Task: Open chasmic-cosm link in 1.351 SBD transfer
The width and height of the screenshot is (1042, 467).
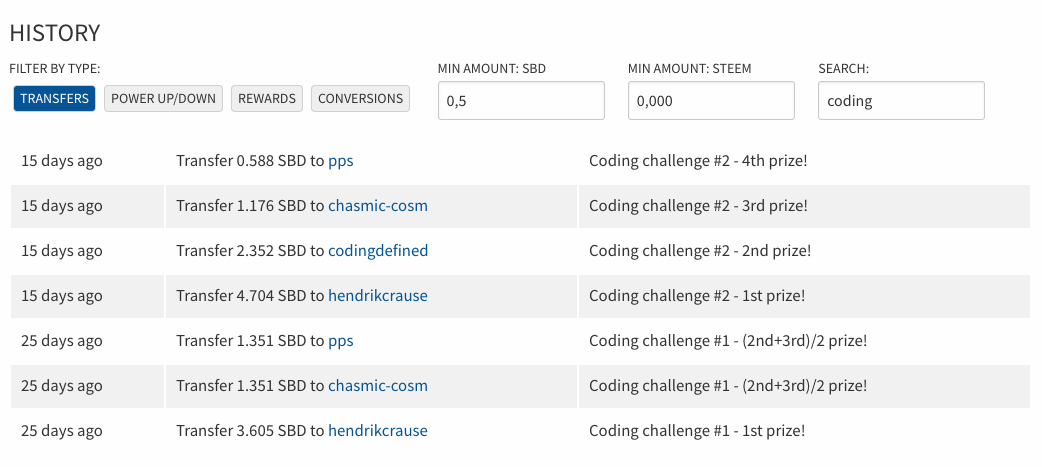Action: point(378,386)
